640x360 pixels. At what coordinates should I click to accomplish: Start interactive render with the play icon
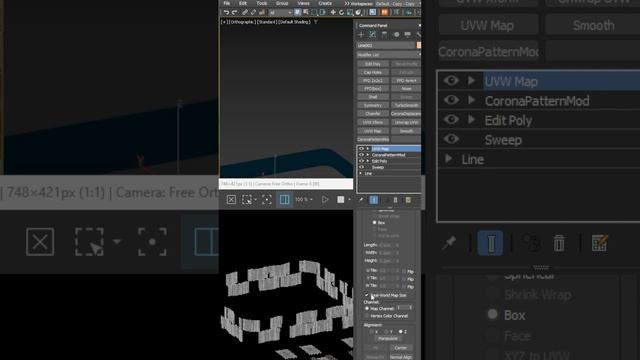coord(325,200)
